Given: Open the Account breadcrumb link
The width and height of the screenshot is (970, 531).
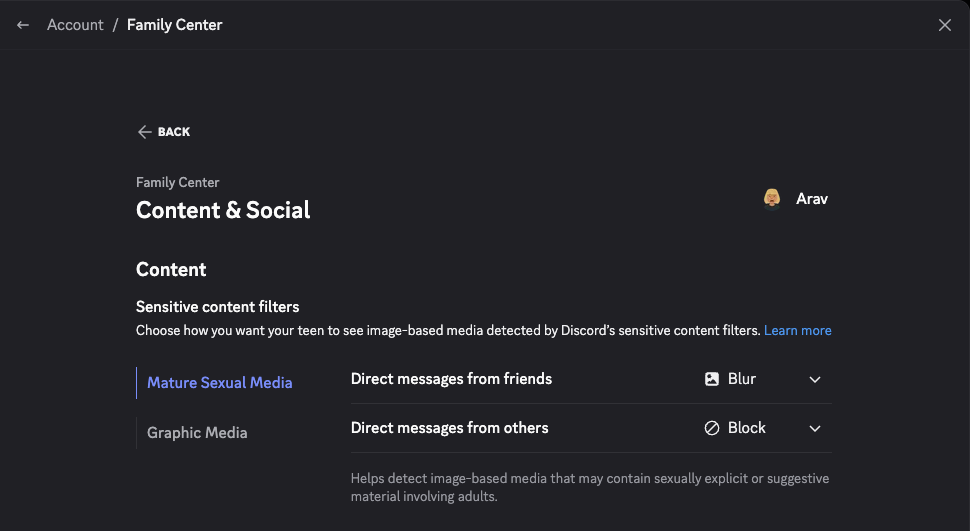Looking at the screenshot, I should click(x=75, y=25).
